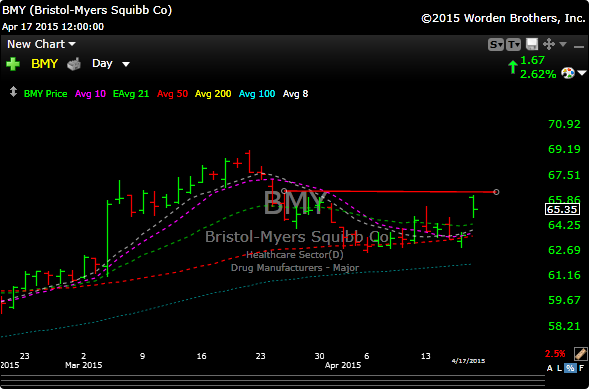The height and width of the screenshot is (389, 589).
Task: Click the 1.67 net change value
Action: click(532, 60)
